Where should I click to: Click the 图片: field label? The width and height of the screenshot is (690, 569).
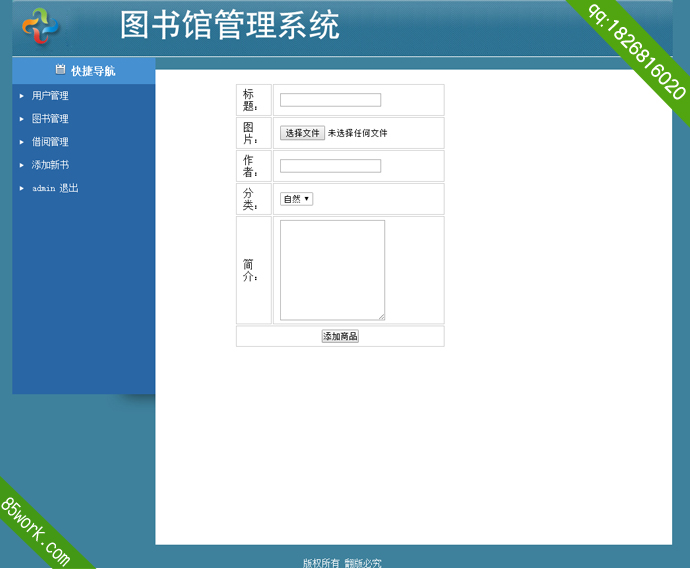(250, 133)
